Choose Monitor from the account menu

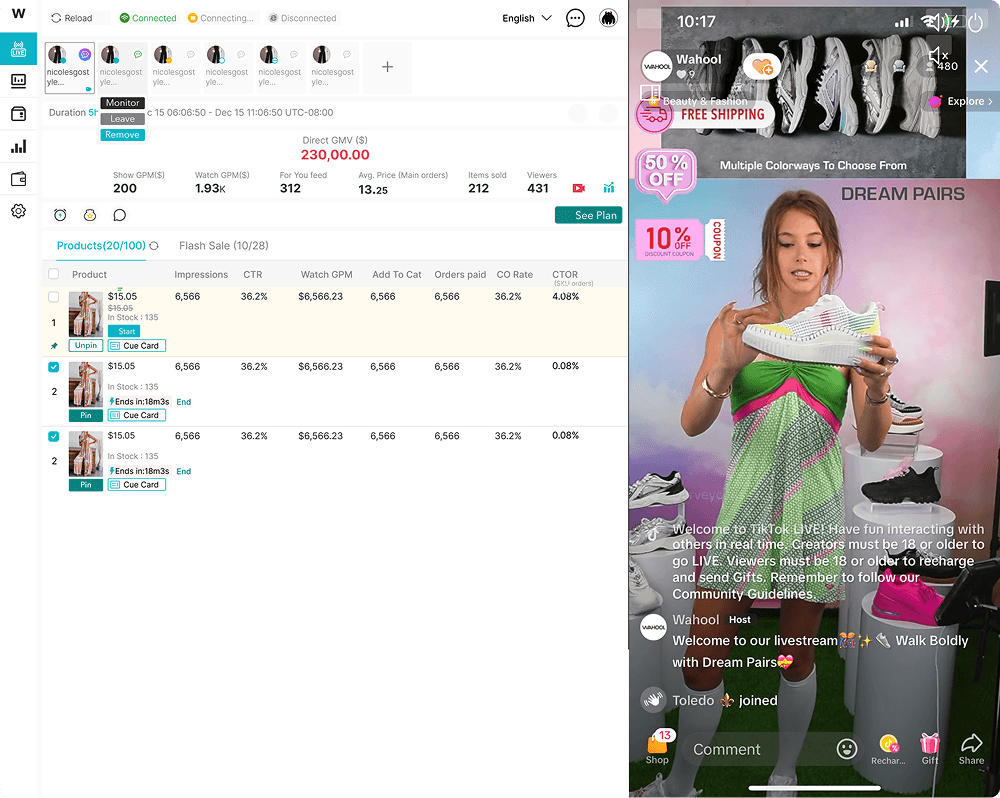pos(122,103)
